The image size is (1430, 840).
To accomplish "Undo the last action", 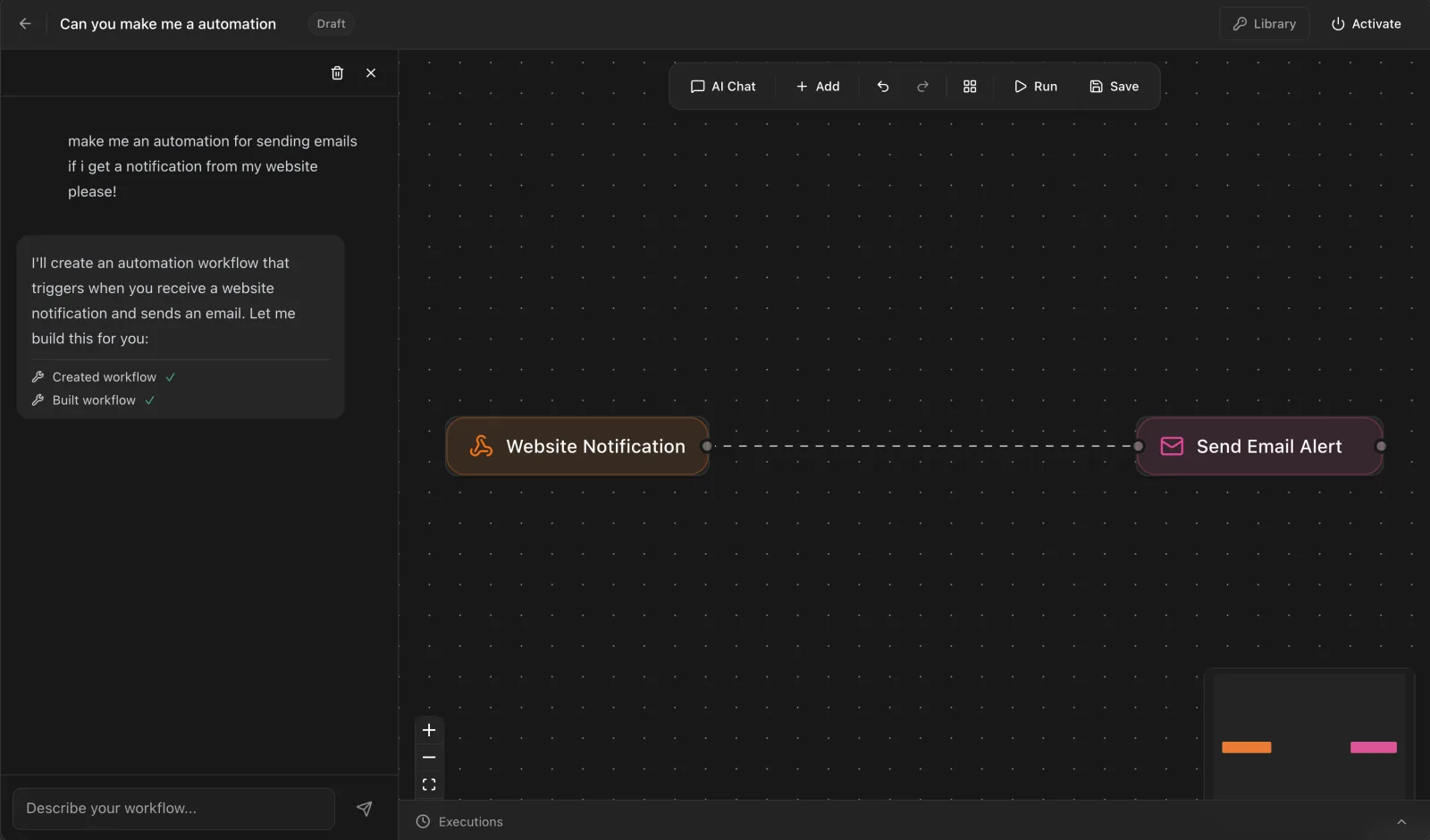I will click(883, 87).
